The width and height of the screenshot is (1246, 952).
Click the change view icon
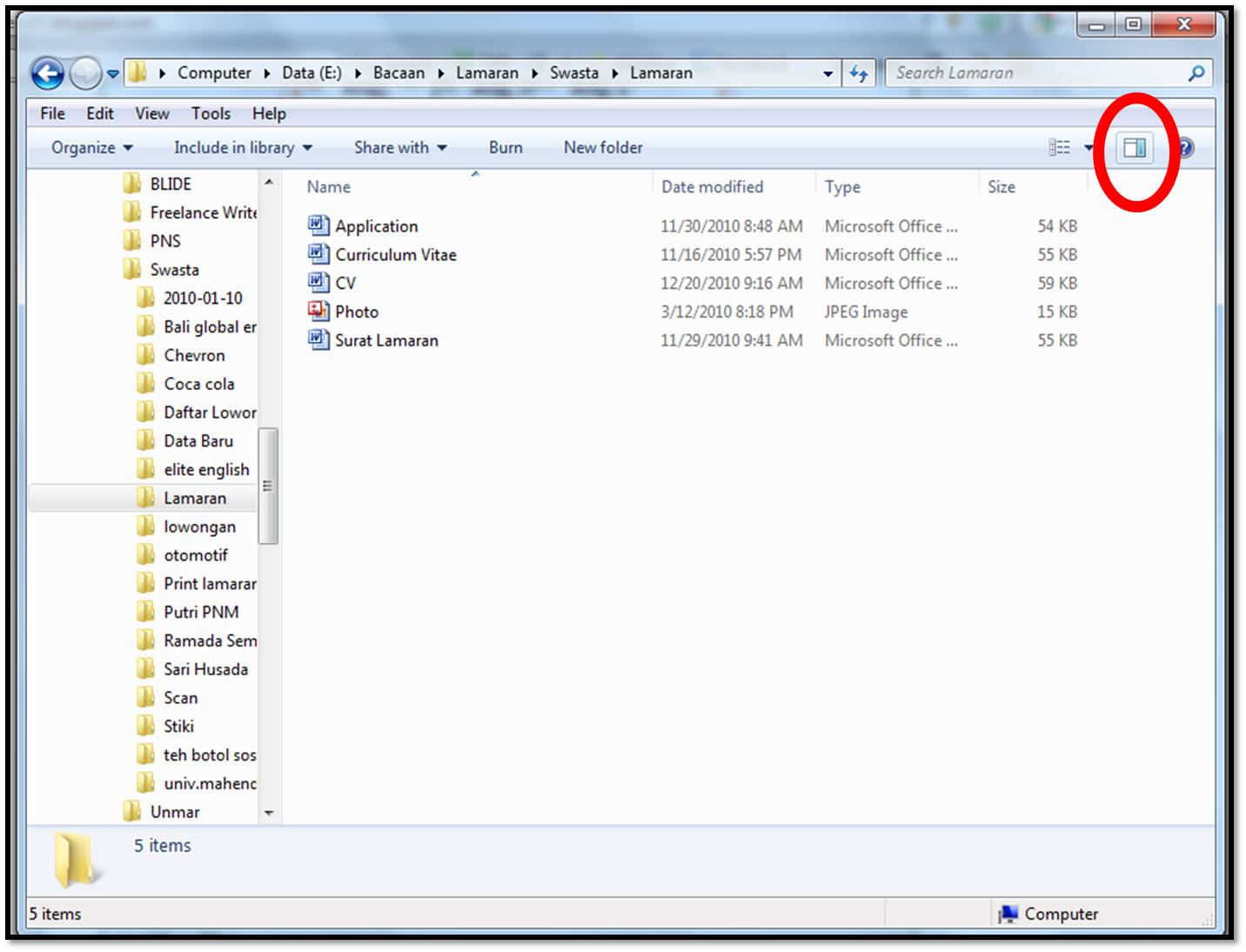click(1059, 148)
